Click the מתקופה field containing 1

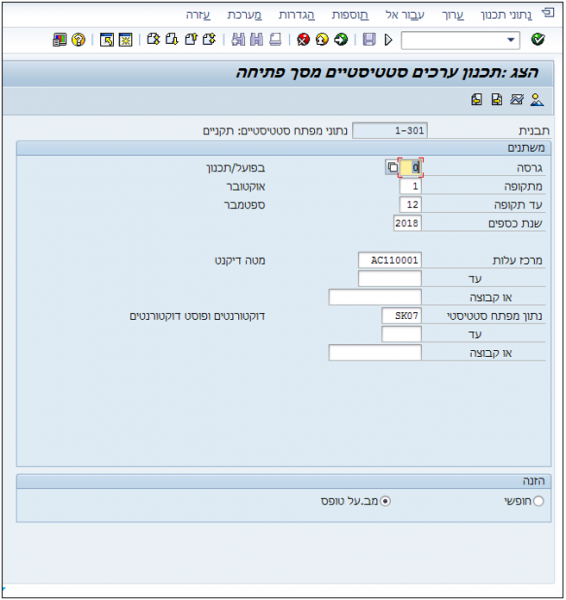[x=410, y=186]
